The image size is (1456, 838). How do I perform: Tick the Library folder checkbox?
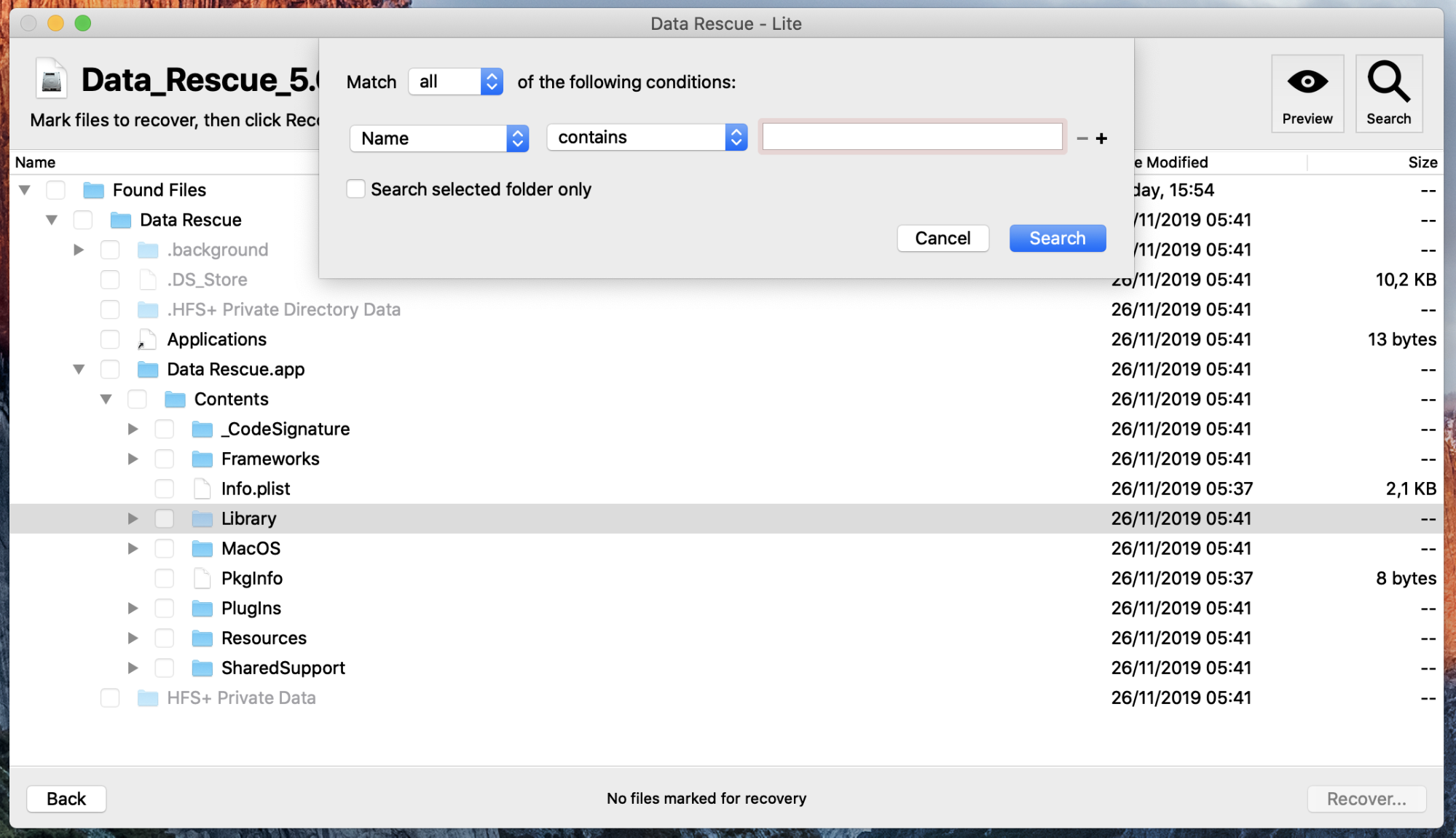[164, 518]
